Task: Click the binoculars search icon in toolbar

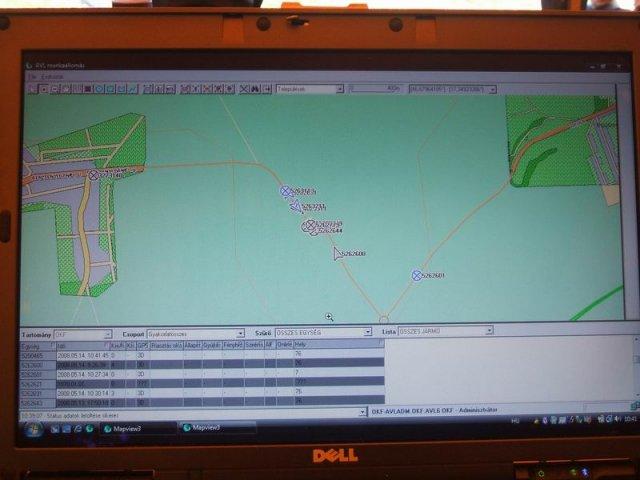Action: (255, 89)
